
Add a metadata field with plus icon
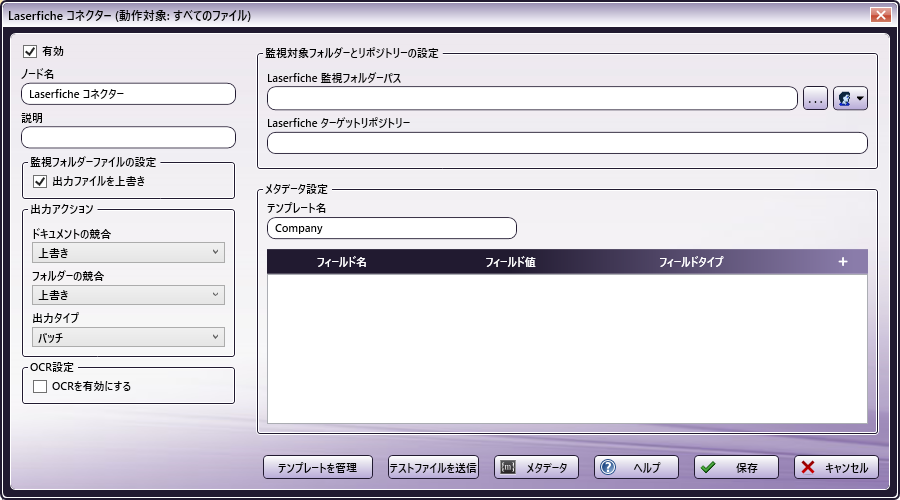coord(843,262)
